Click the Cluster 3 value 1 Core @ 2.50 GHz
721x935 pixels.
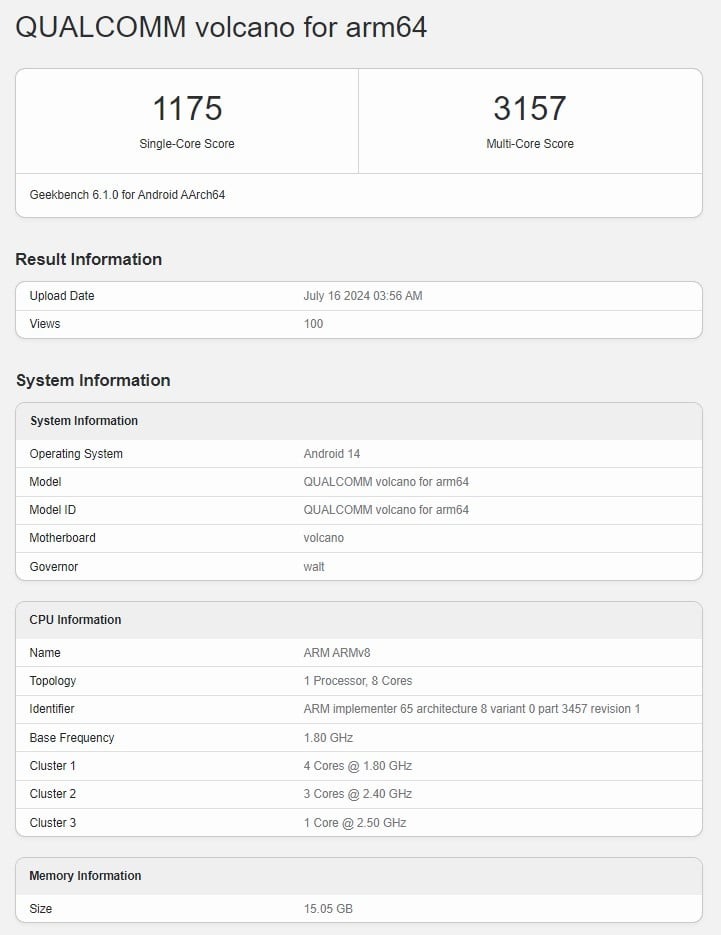tap(355, 823)
